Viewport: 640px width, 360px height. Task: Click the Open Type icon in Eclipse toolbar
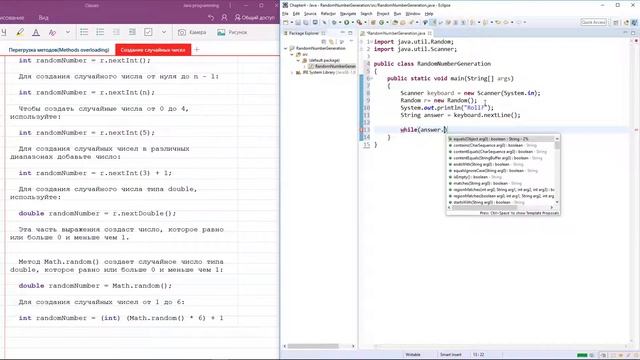pyautogui.click(x=395, y=22)
